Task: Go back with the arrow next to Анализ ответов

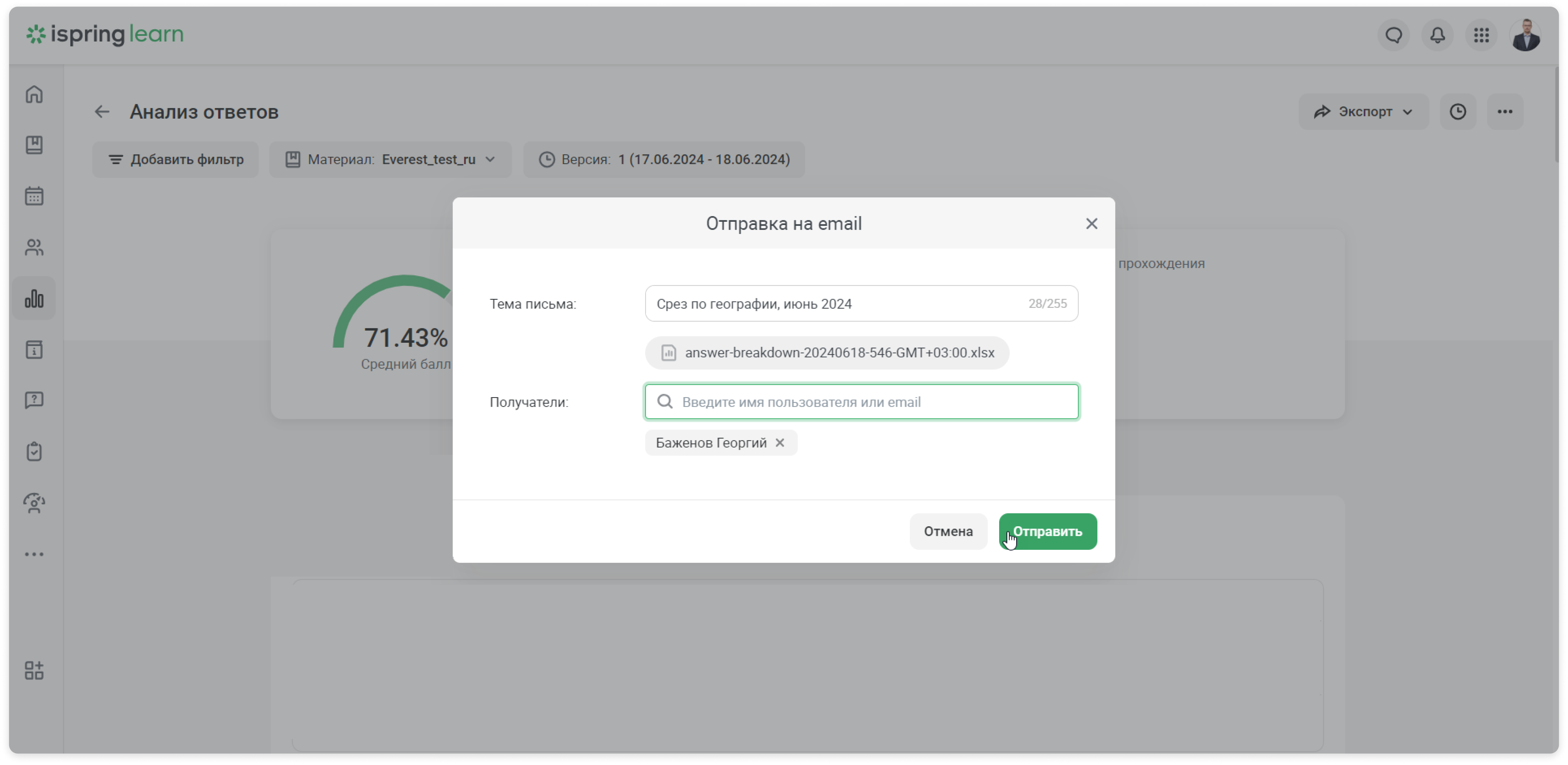Action: pyautogui.click(x=102, y=111)
